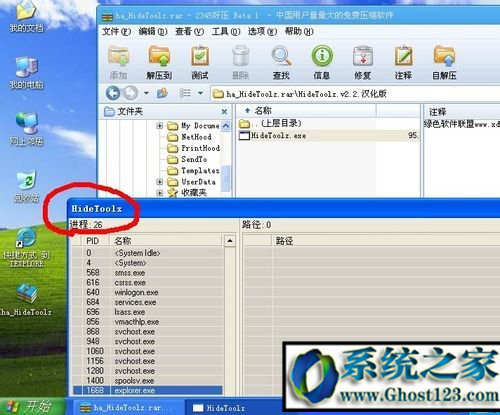
Task: Select the csrss.exe process row
Action: [148, 283]
